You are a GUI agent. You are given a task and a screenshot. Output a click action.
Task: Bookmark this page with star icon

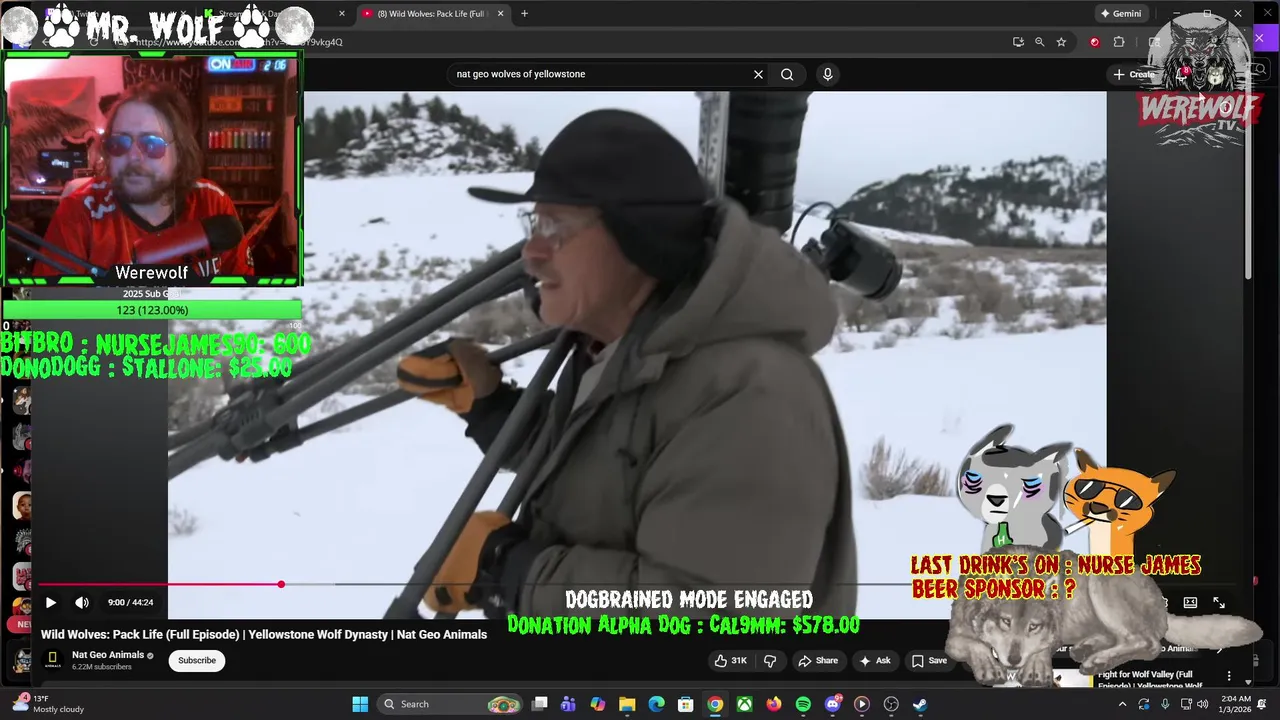point(1061,42)
